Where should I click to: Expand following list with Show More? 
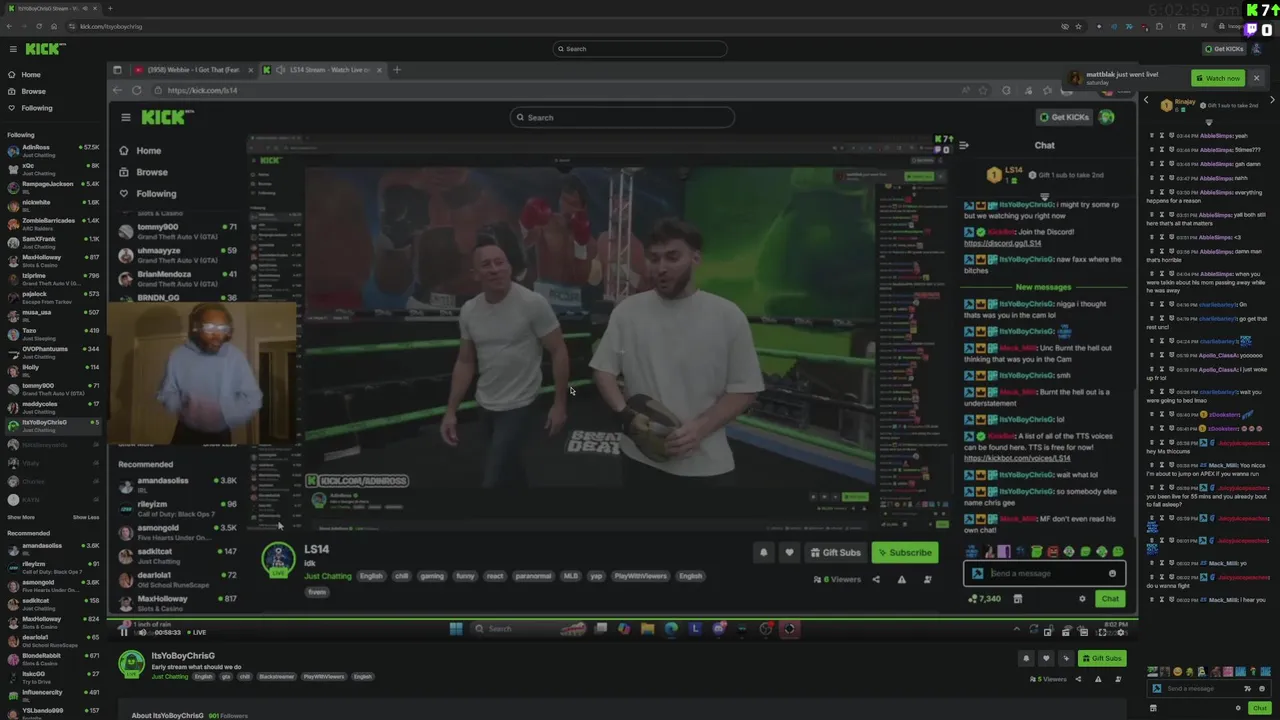(x=21, y=518)
